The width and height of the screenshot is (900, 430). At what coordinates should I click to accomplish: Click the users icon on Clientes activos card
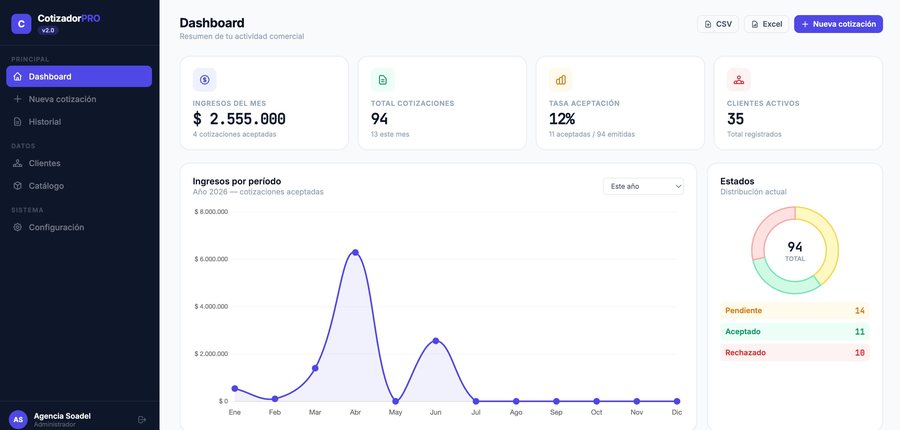pyautogui.click(x=738, y=80)
